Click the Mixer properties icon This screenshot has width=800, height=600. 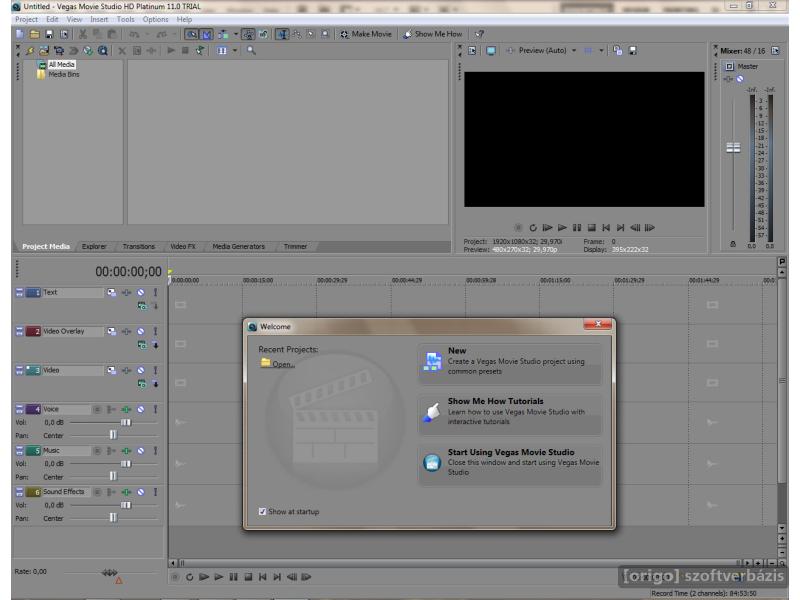776,51
